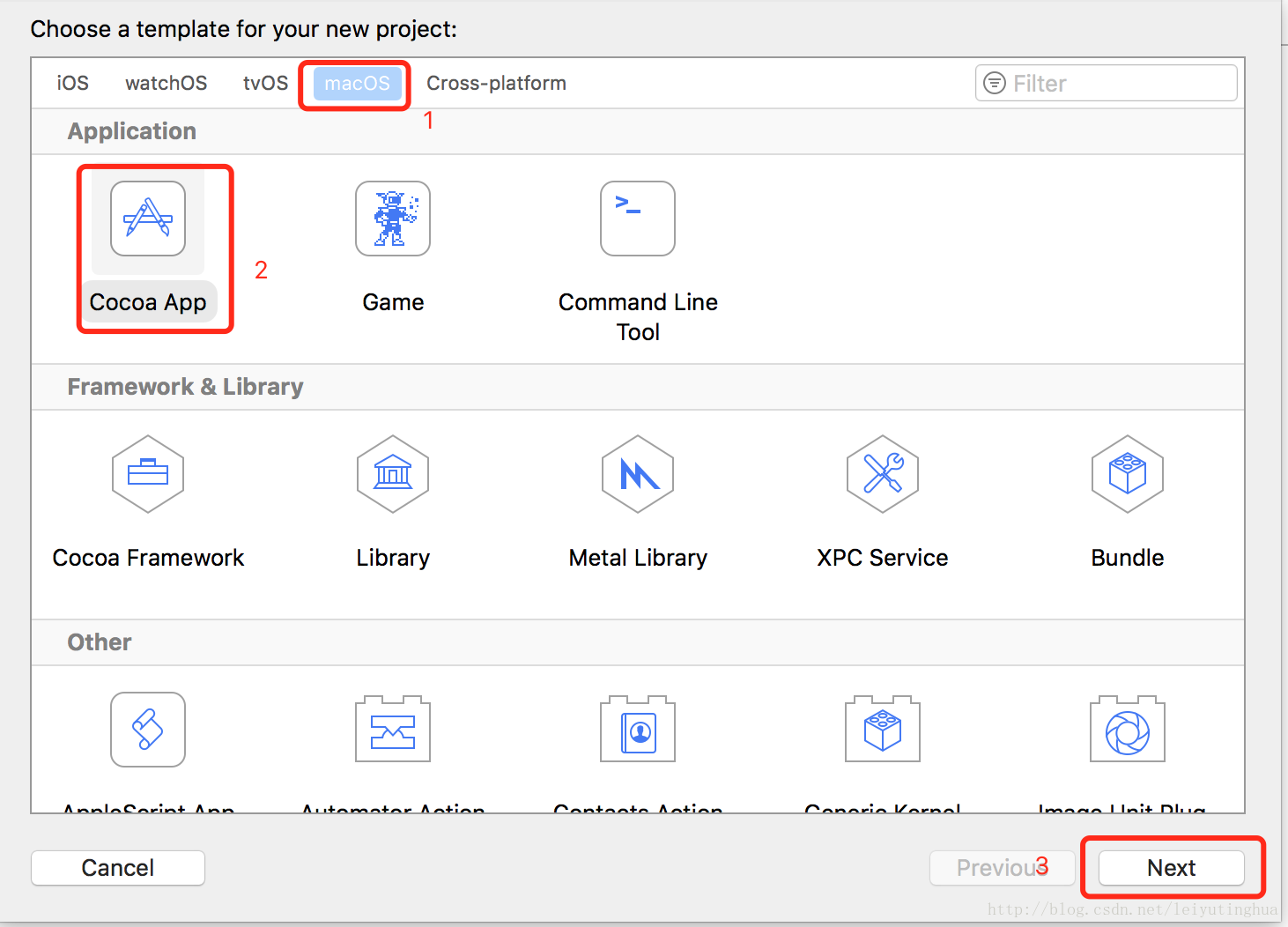Pick the Bundle template icon
Image resolution: width=1288 pixels, height=927 pixels.
click(x=1128, y=474)
